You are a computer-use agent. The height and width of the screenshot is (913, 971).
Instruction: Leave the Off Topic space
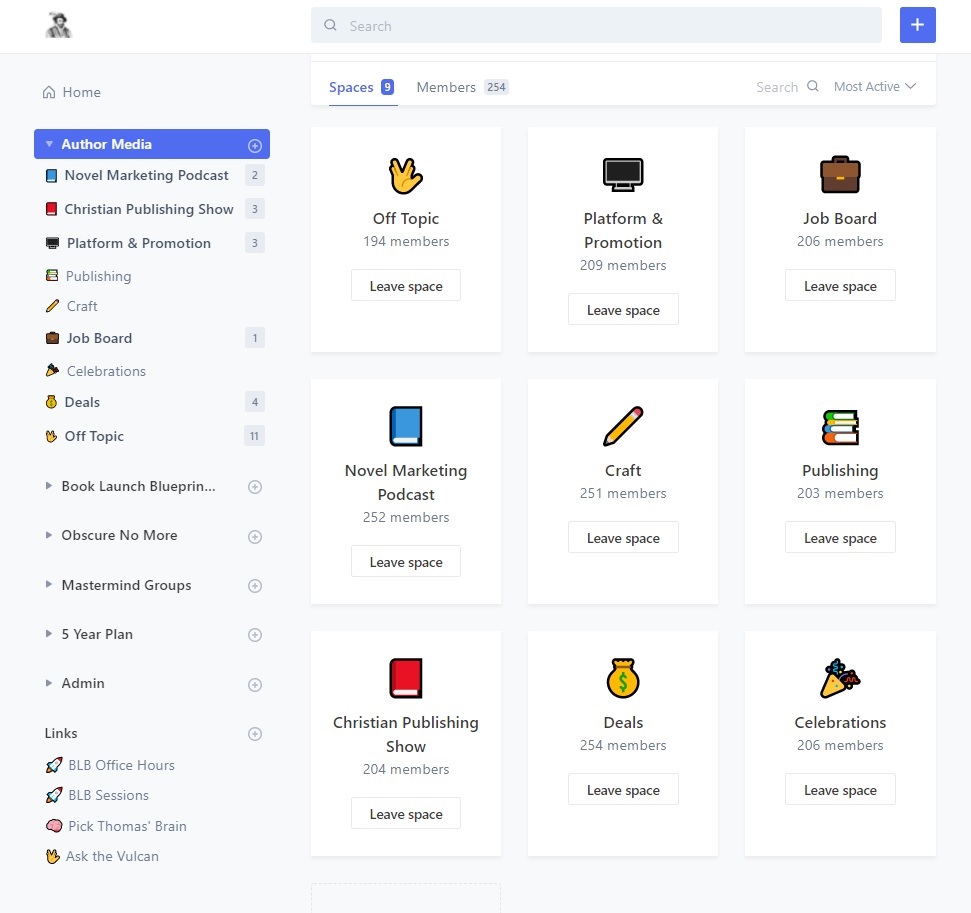(406, 286)
